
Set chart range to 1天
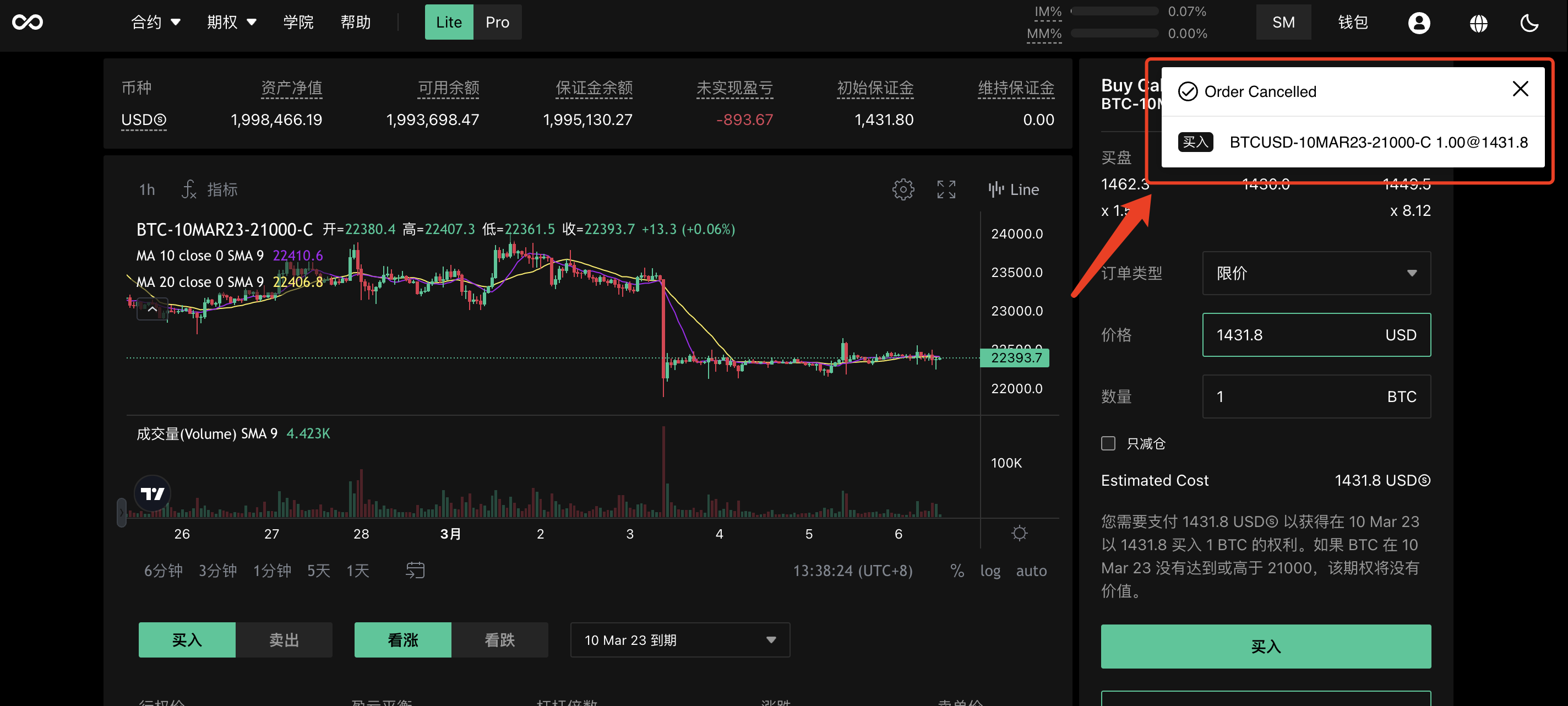357,571
